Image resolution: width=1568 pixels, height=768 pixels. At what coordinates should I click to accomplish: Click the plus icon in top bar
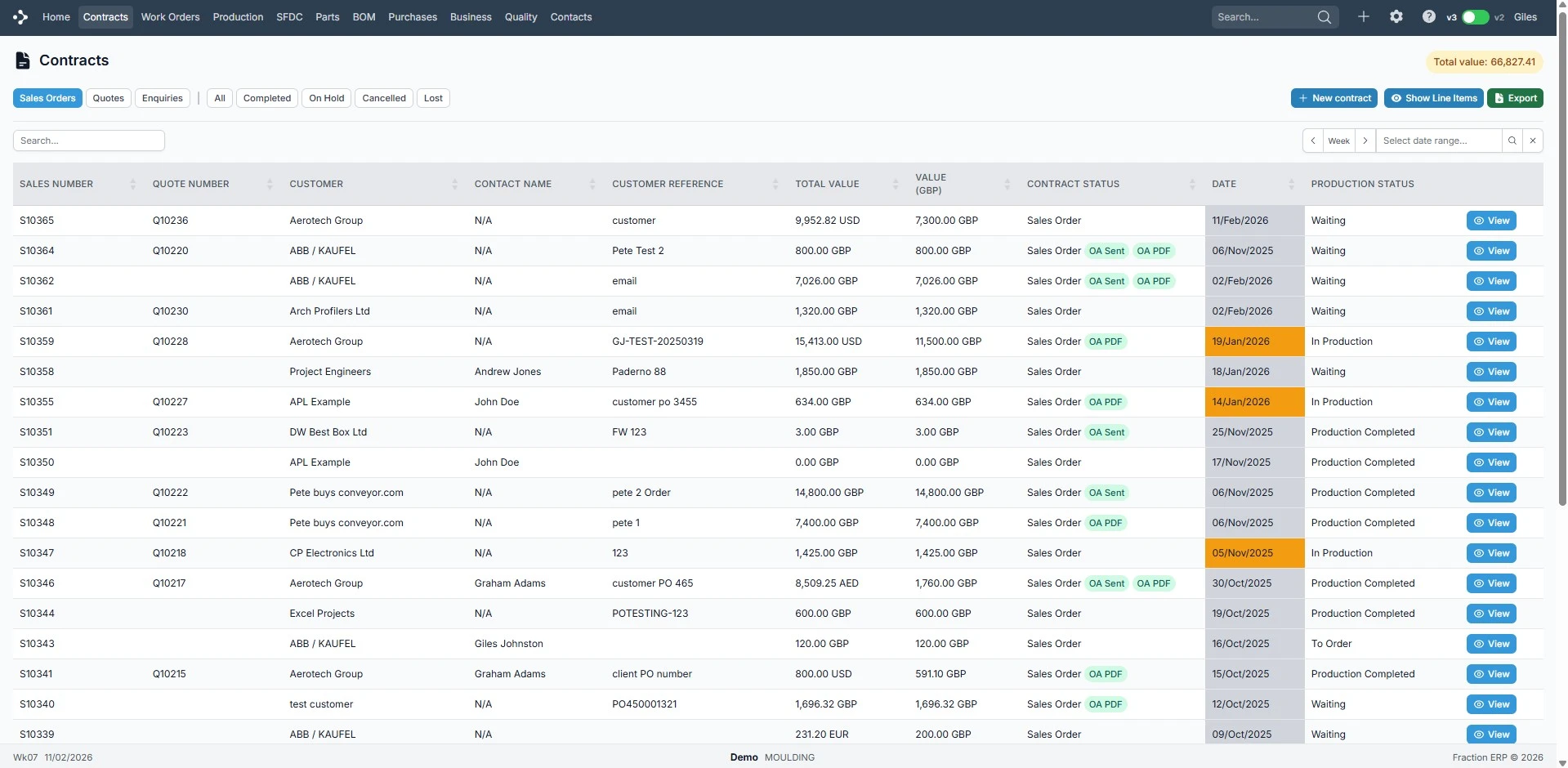pos(1363,17)
